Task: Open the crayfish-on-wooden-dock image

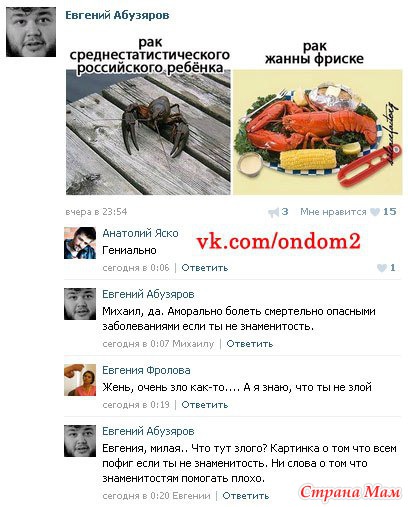Action: 148,132
